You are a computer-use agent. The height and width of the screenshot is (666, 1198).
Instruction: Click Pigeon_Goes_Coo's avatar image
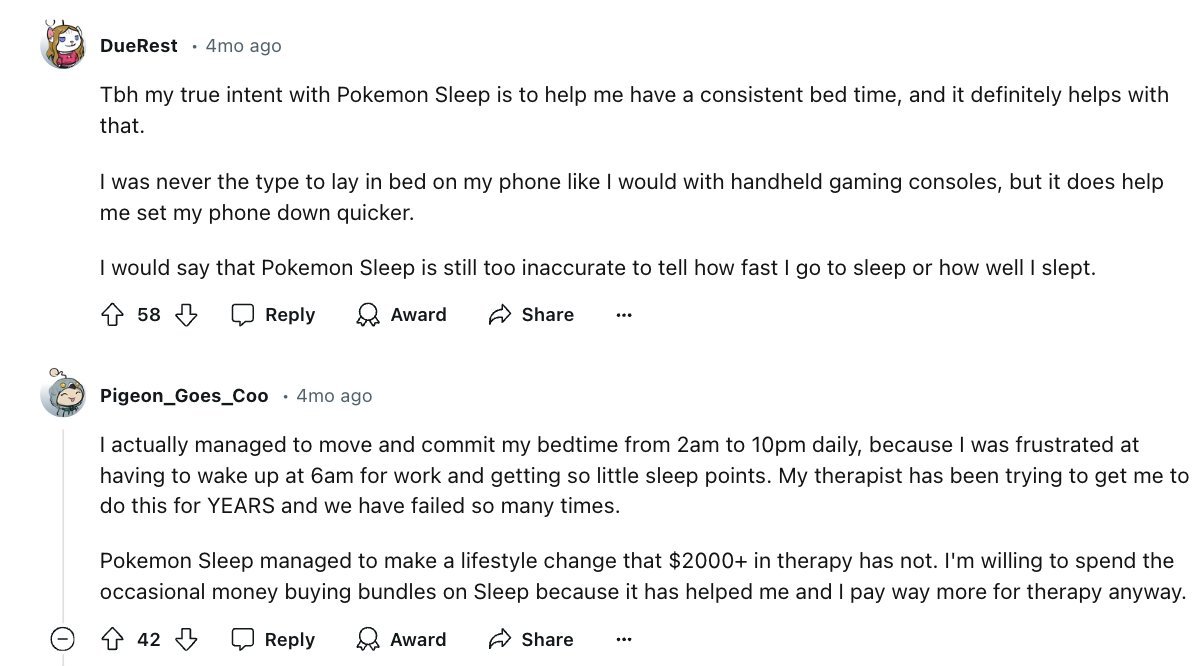pyautogui.click(x=63, y=394)
